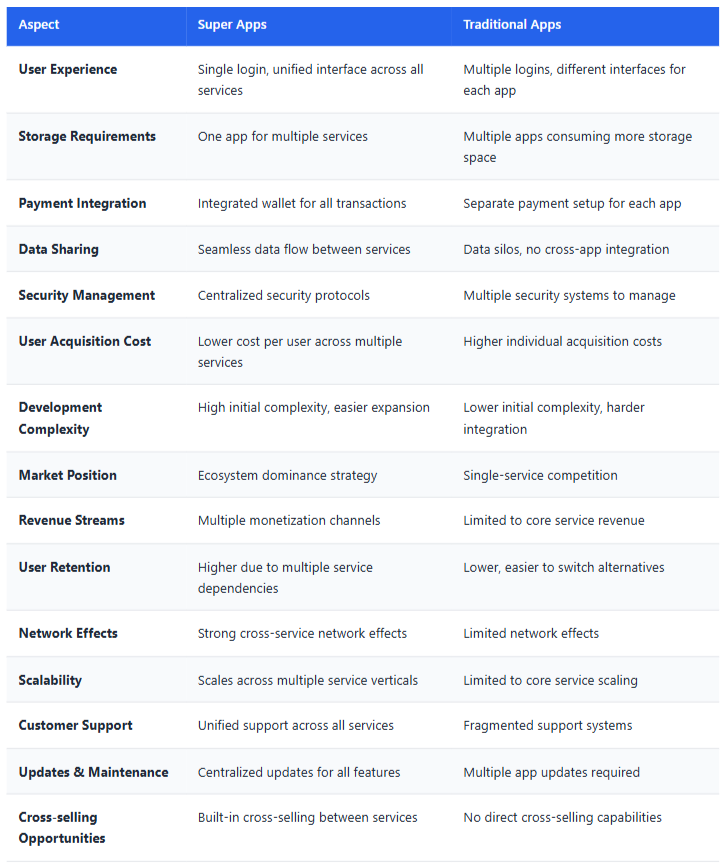This screenshot has width=725, height=867.
Task: Click the Network Effects row label
Action: (68, 633)
